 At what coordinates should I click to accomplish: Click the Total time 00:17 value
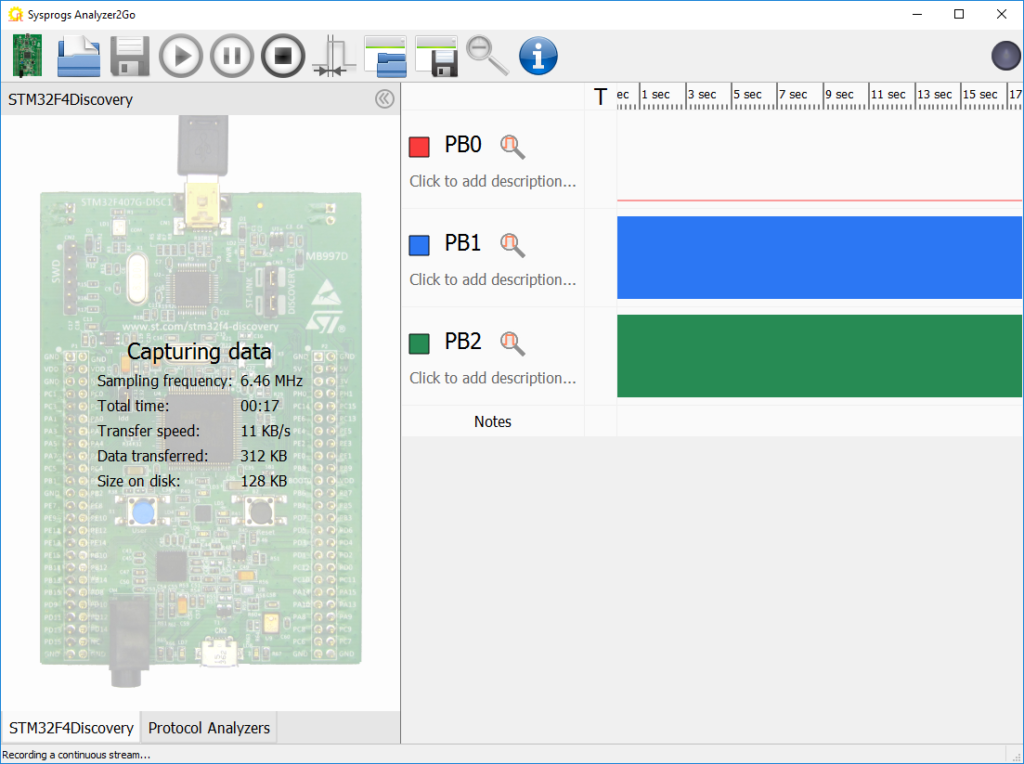pos(260,406)
